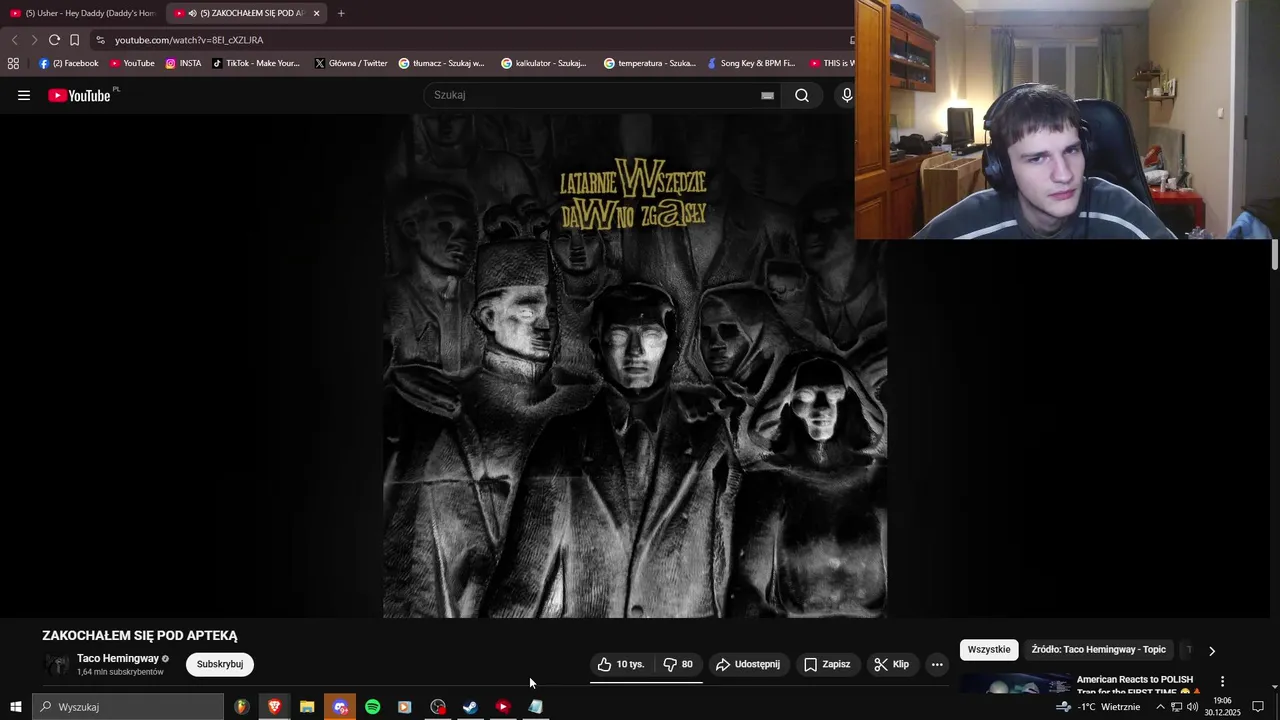Click the Windows taskbar Wyszukaj search box
Image resolution: width=1280 pixels, height=720 pixels.
pos(128,707)
